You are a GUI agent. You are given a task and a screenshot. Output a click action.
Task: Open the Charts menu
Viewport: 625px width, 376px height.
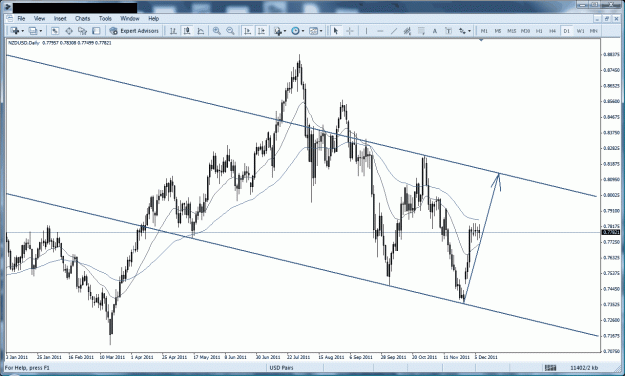point(83,18)
